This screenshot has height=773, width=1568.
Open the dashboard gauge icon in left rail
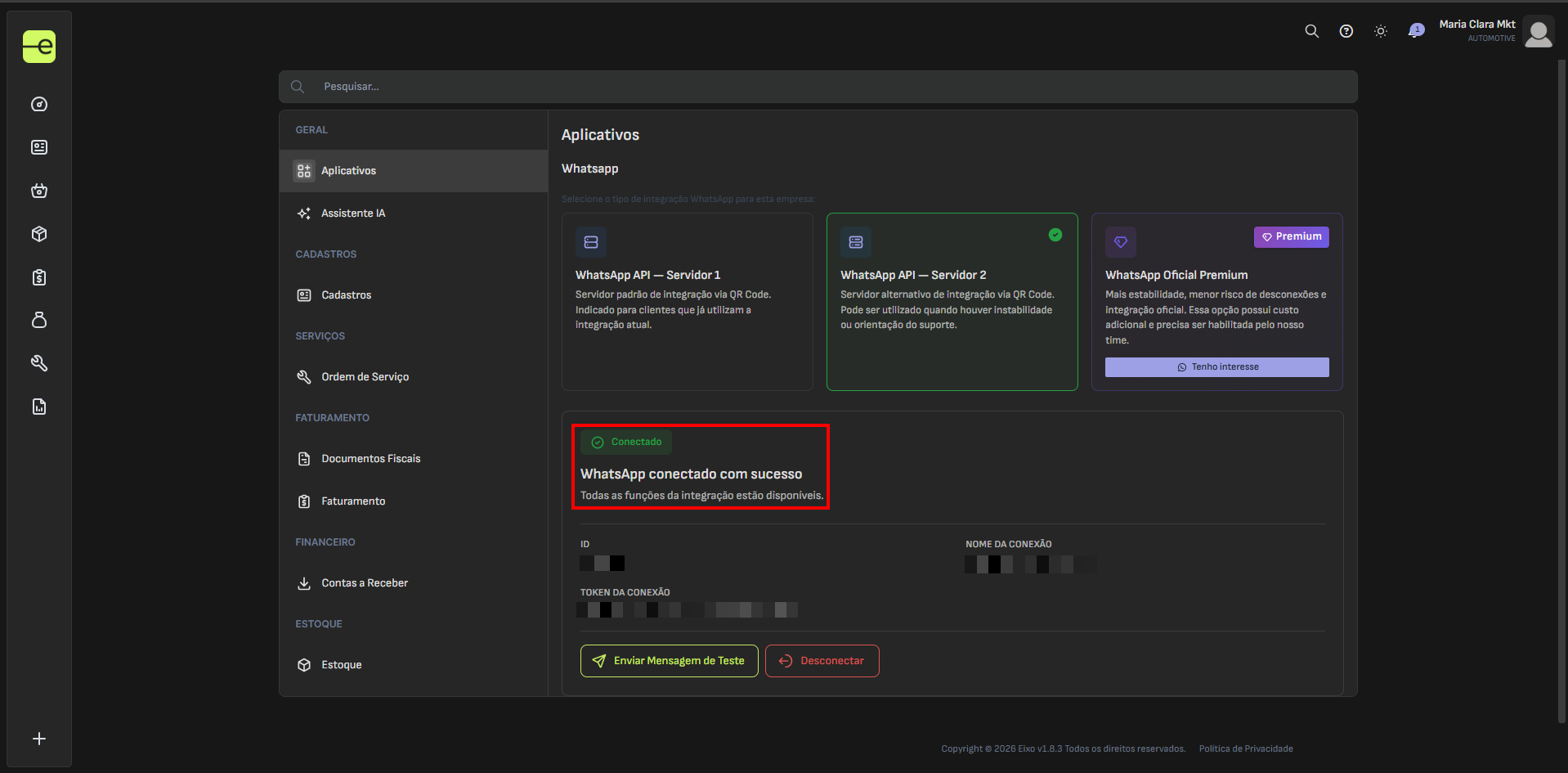click(x=39, y=104)
